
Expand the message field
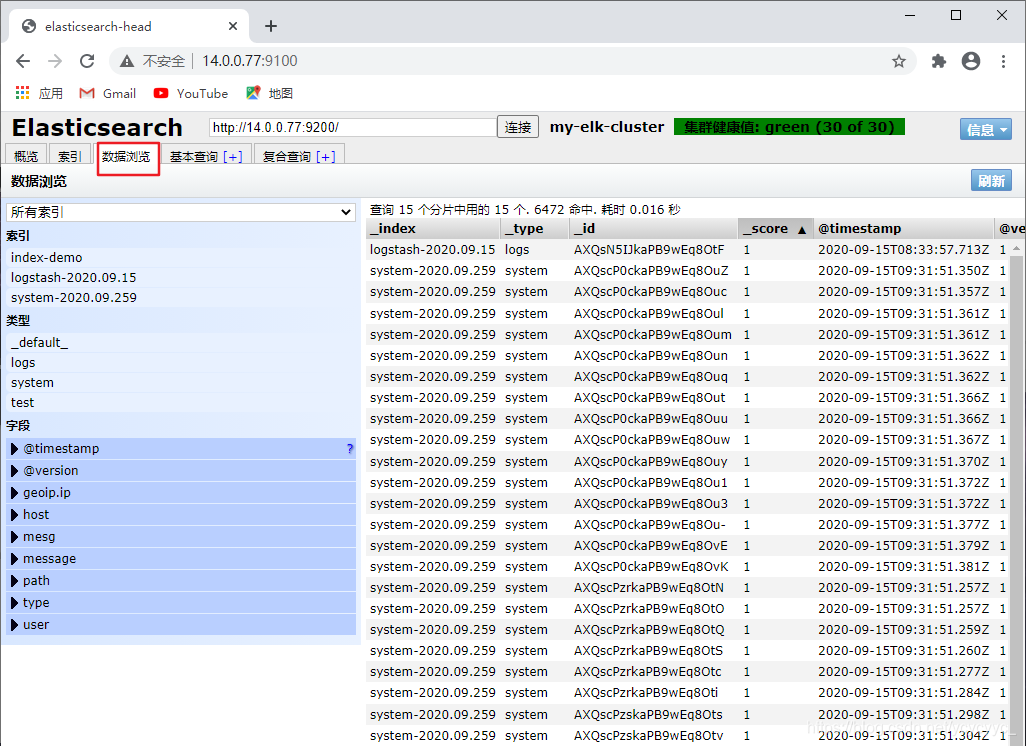click(x=14, y=558)
